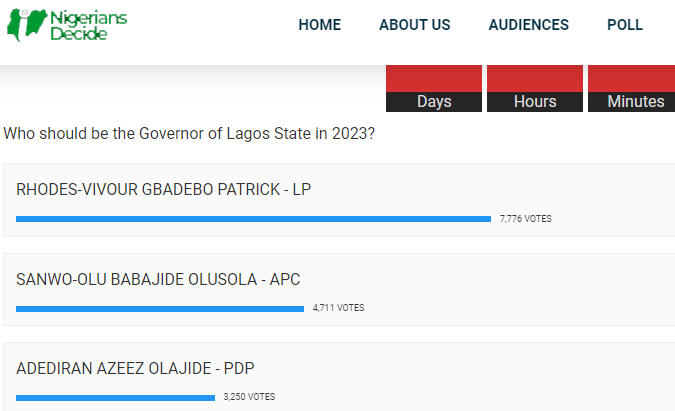The height and width of the screenshot is (411, 675).
Task: Go to the ABOUT US page
Action: click(415, 25)
